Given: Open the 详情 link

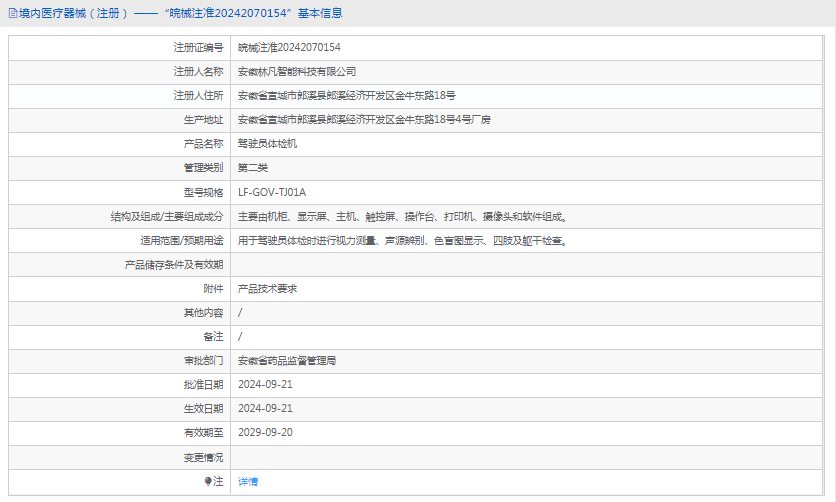Looking at the screenshot, I should 248,481.
